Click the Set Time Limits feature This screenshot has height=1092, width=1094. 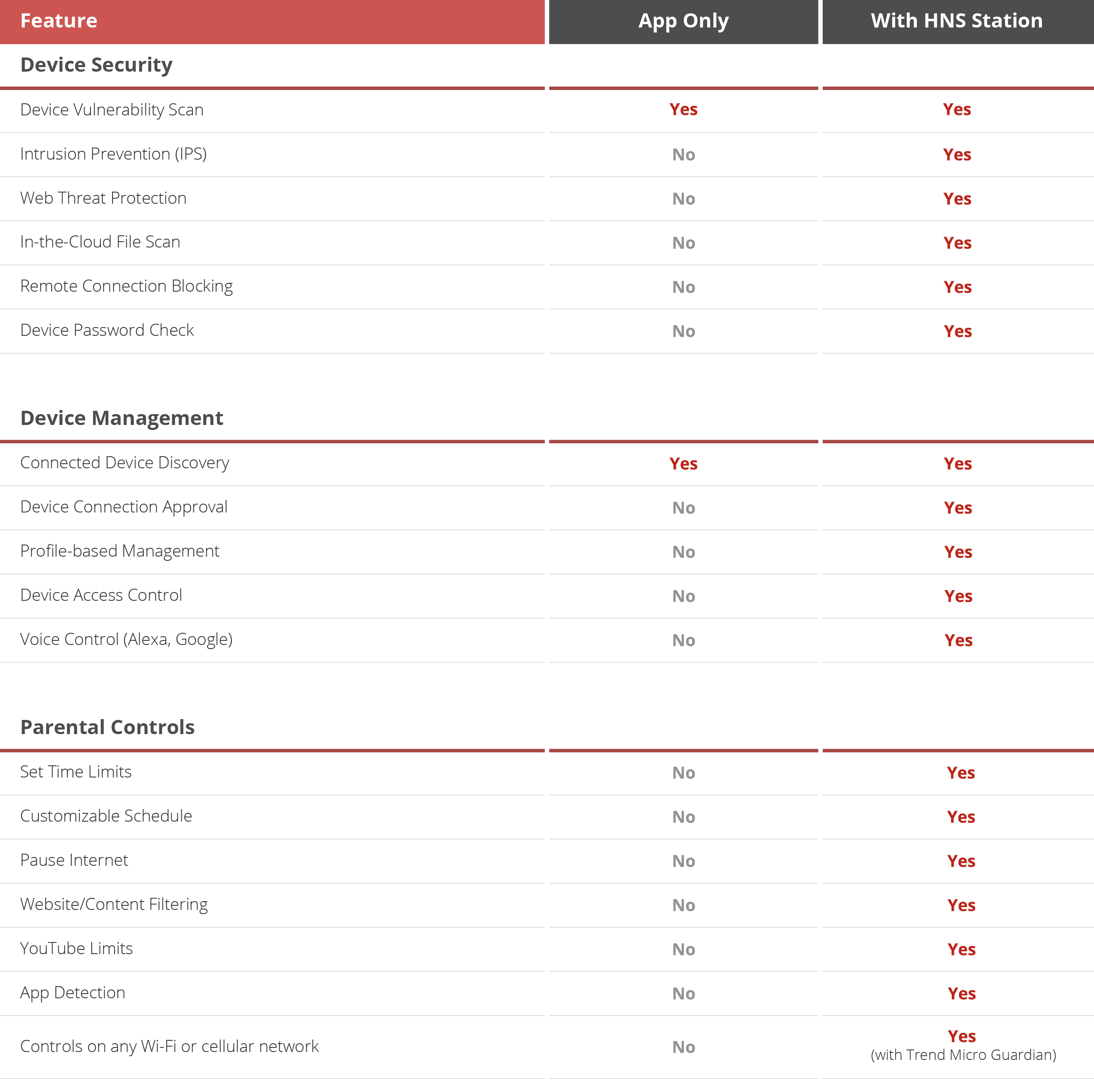[76, 772]
